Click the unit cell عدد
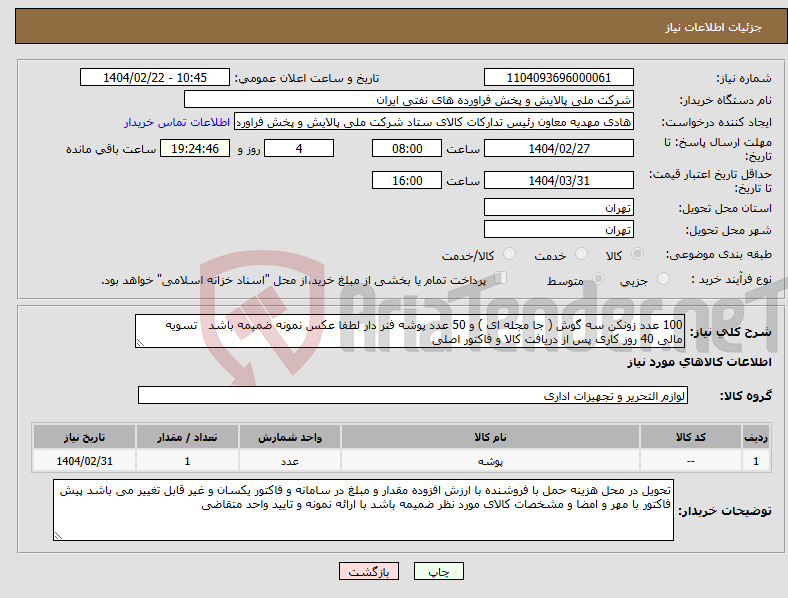 point(289,461)
